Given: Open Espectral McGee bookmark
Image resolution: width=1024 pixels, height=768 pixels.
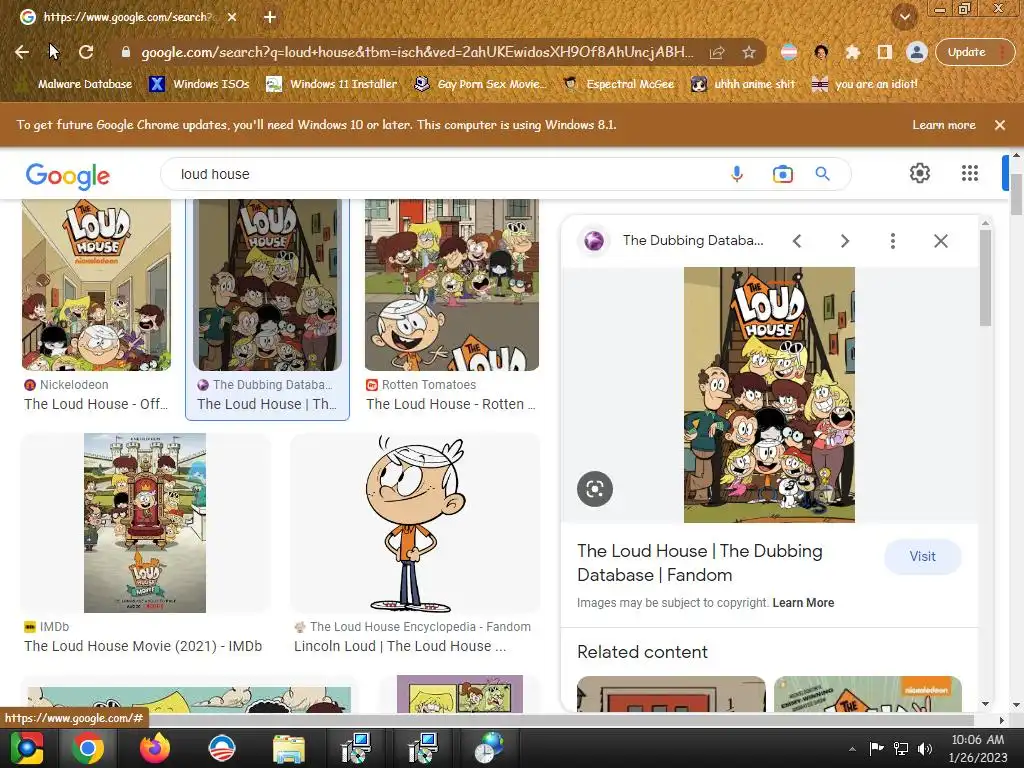Looking at the screenshot, I should click(x=619, y=84).
